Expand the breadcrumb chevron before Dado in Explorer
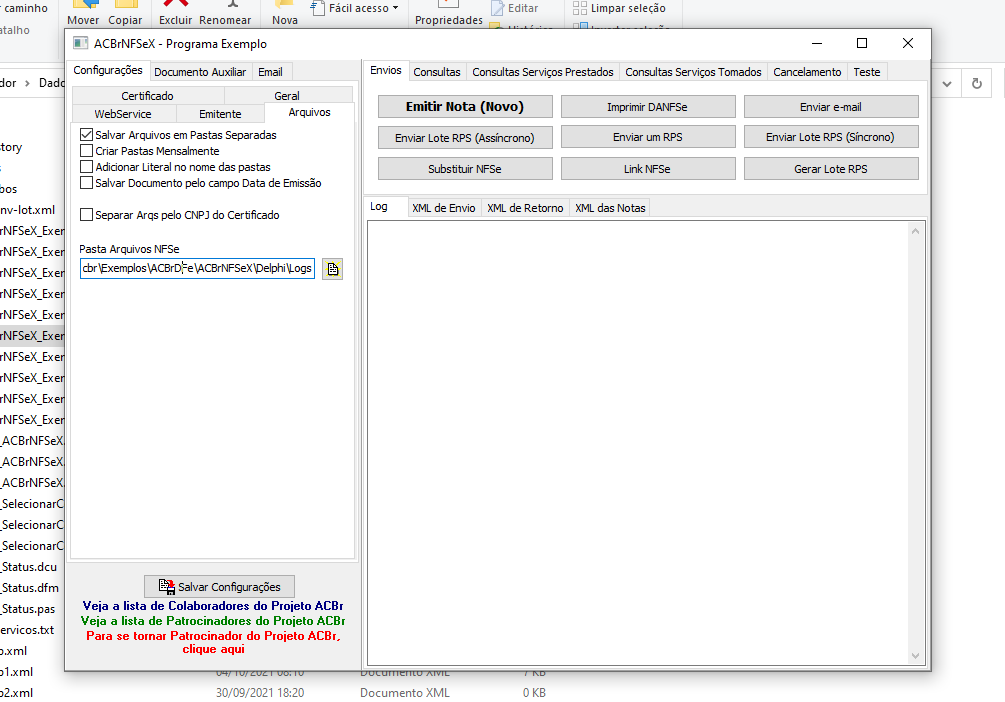Image resolution: width=1005 pixels, height=702 pixels. (x=28, y=83)
